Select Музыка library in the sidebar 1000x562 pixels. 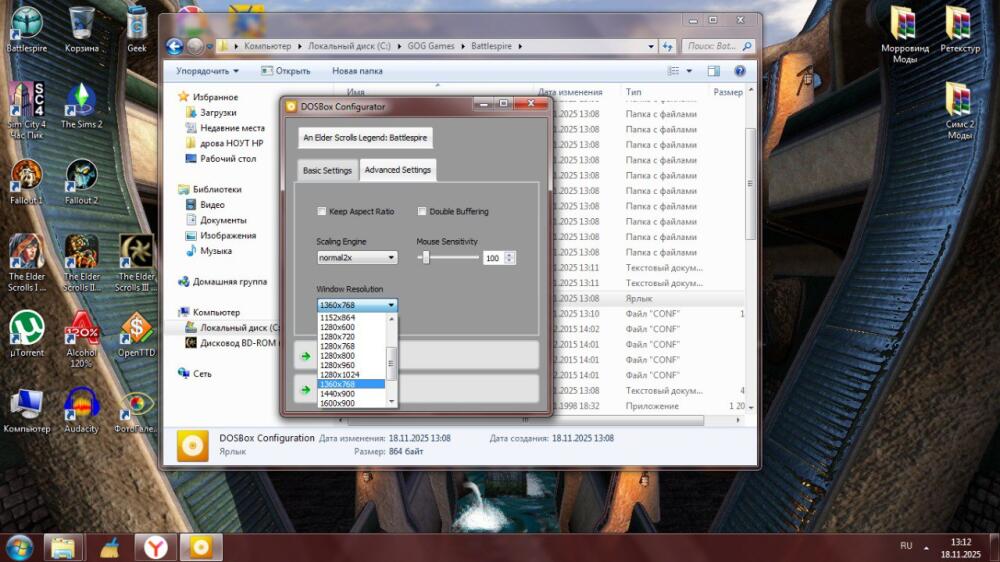[x=216, y=251]
